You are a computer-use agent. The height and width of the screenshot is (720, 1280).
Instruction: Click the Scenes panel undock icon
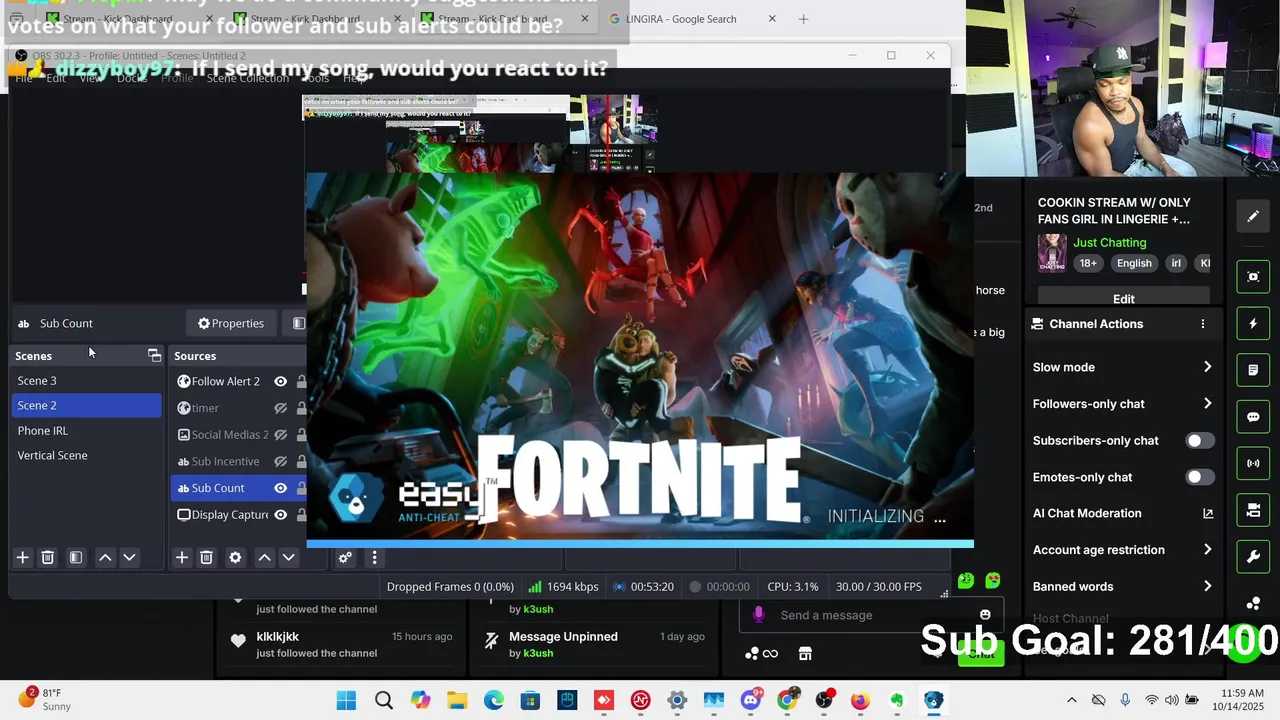pos(154,355)
